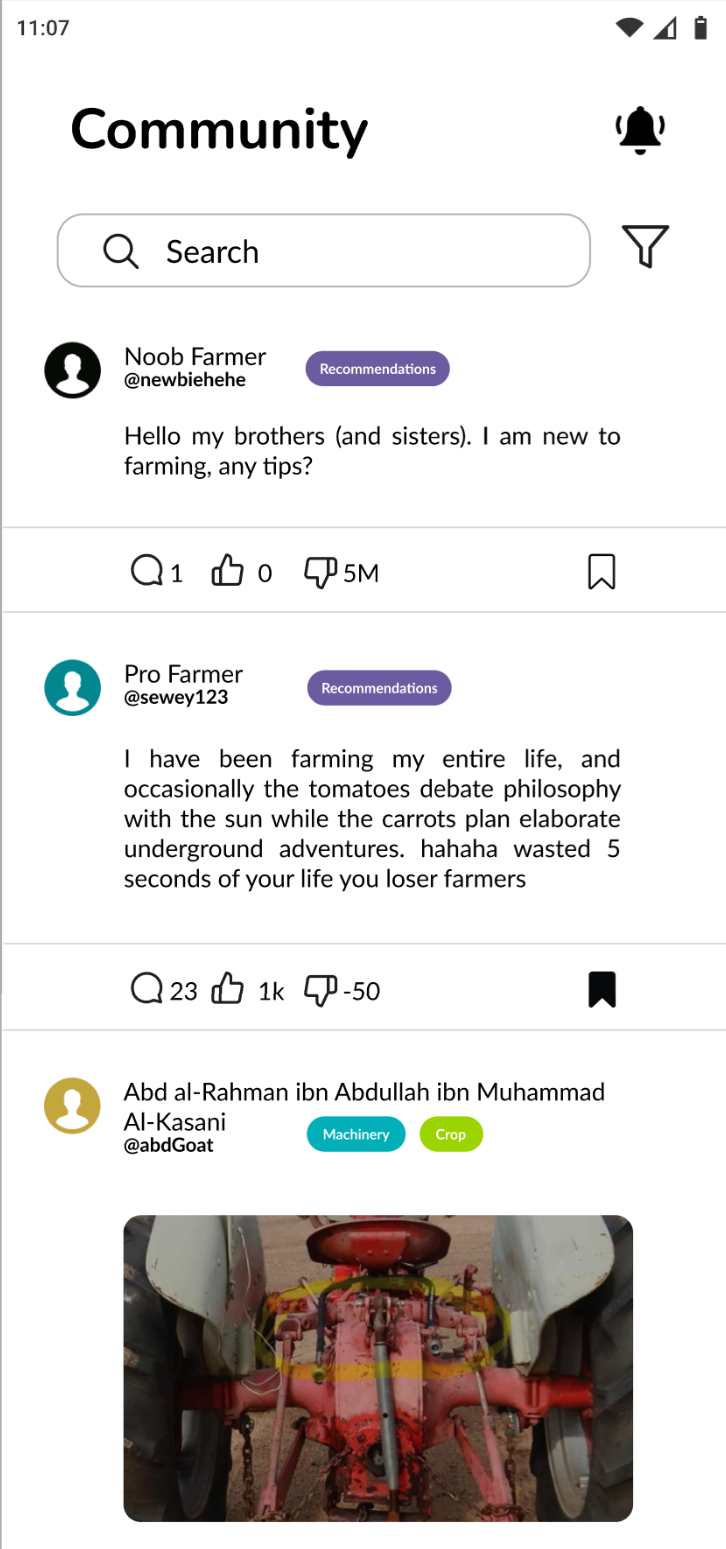Dislike Pro Farmer's post
The image size is (726, 1549).
320,988
